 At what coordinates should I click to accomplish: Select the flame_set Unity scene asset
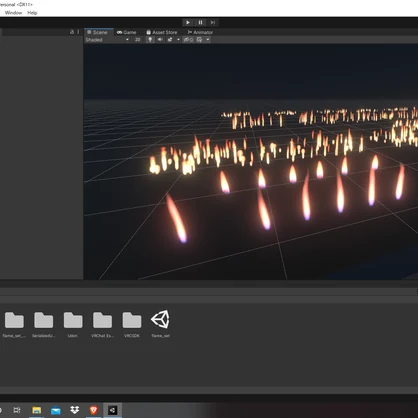coord(161,320)
